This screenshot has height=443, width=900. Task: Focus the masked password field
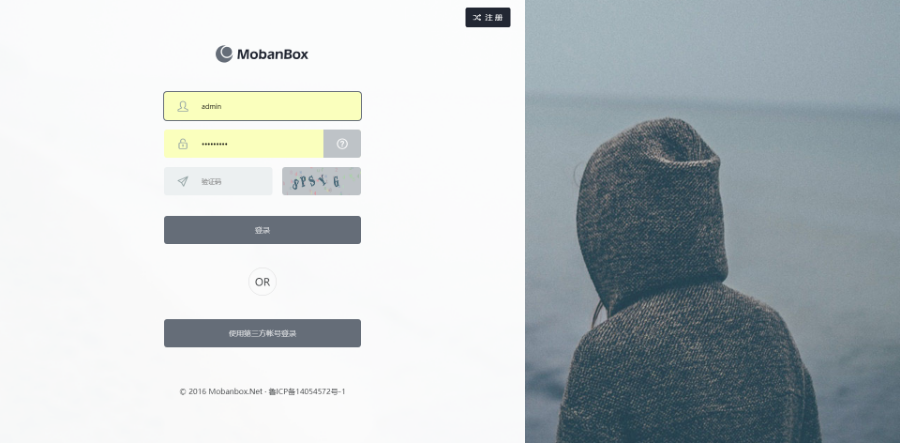(x=244, y=143)
